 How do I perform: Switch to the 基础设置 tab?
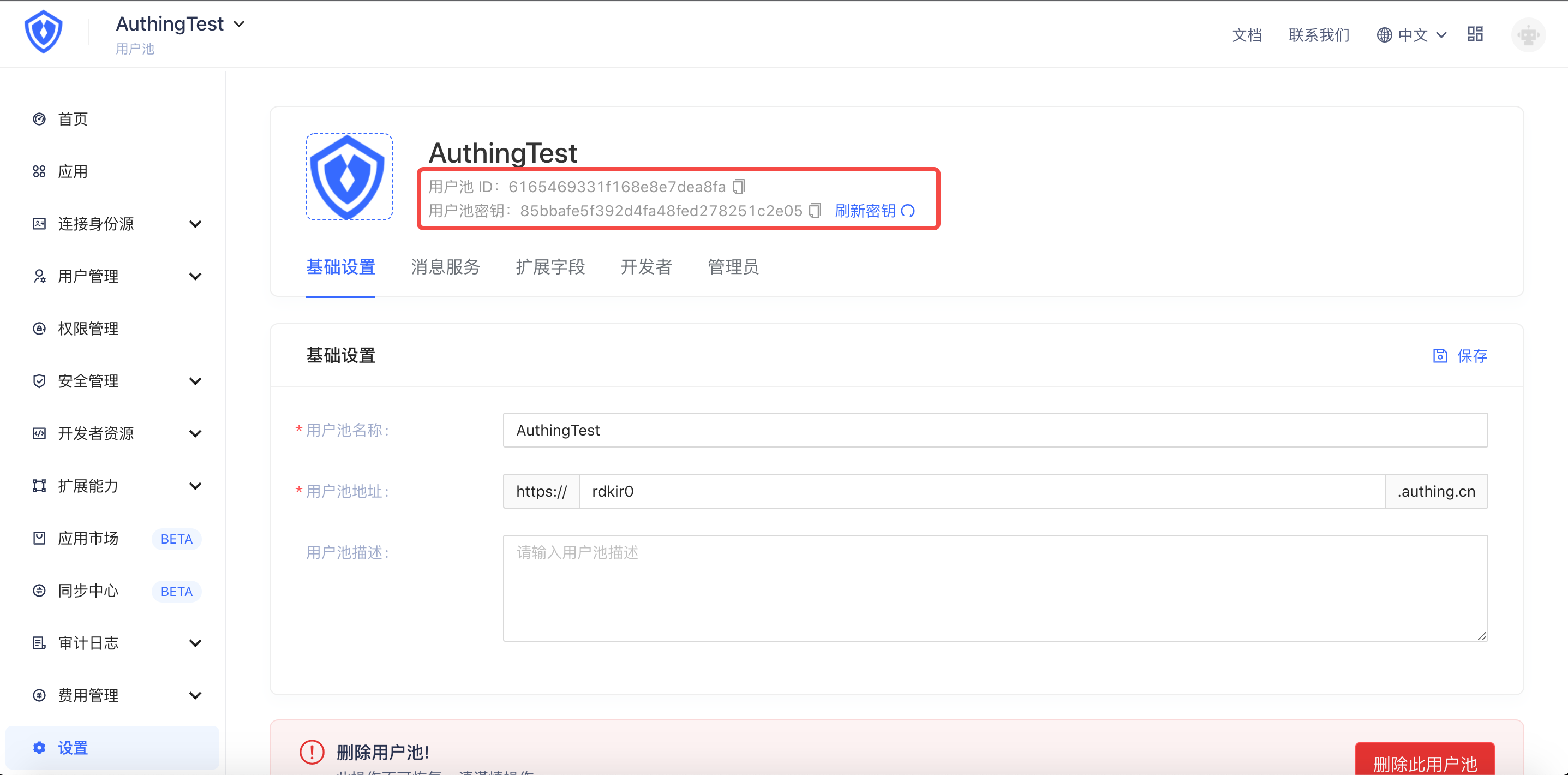coord(340,267)
